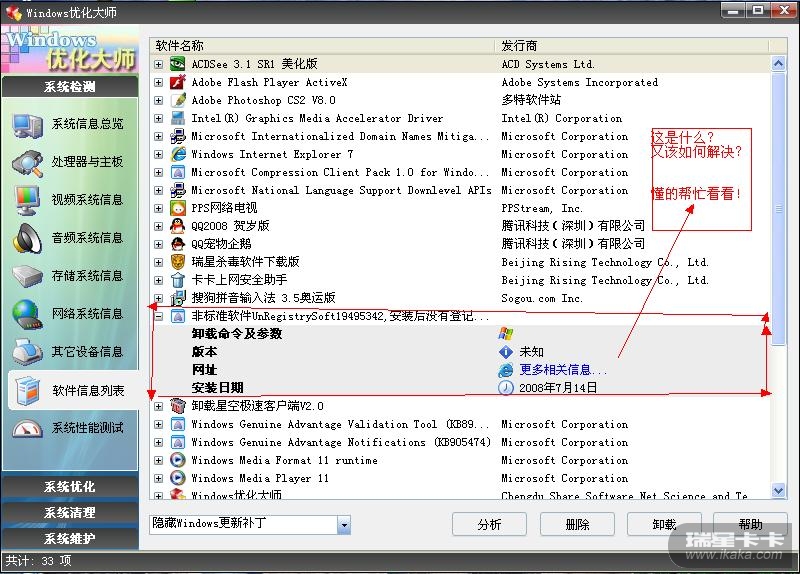This screenshot has height=574, width=800.
Task: Select the 瑞星杀毒软件下载版 row
Action: coord(461,262)
